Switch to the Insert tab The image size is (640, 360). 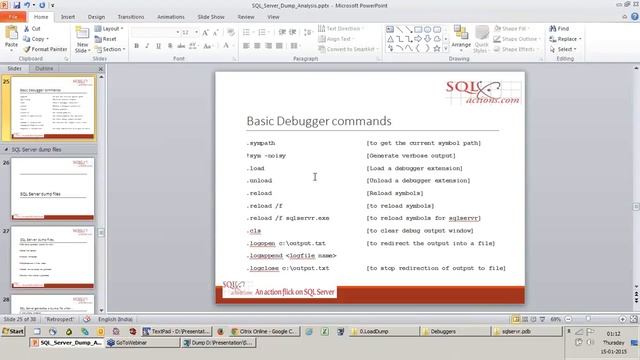pyautogui.click(x=68, y=17)
